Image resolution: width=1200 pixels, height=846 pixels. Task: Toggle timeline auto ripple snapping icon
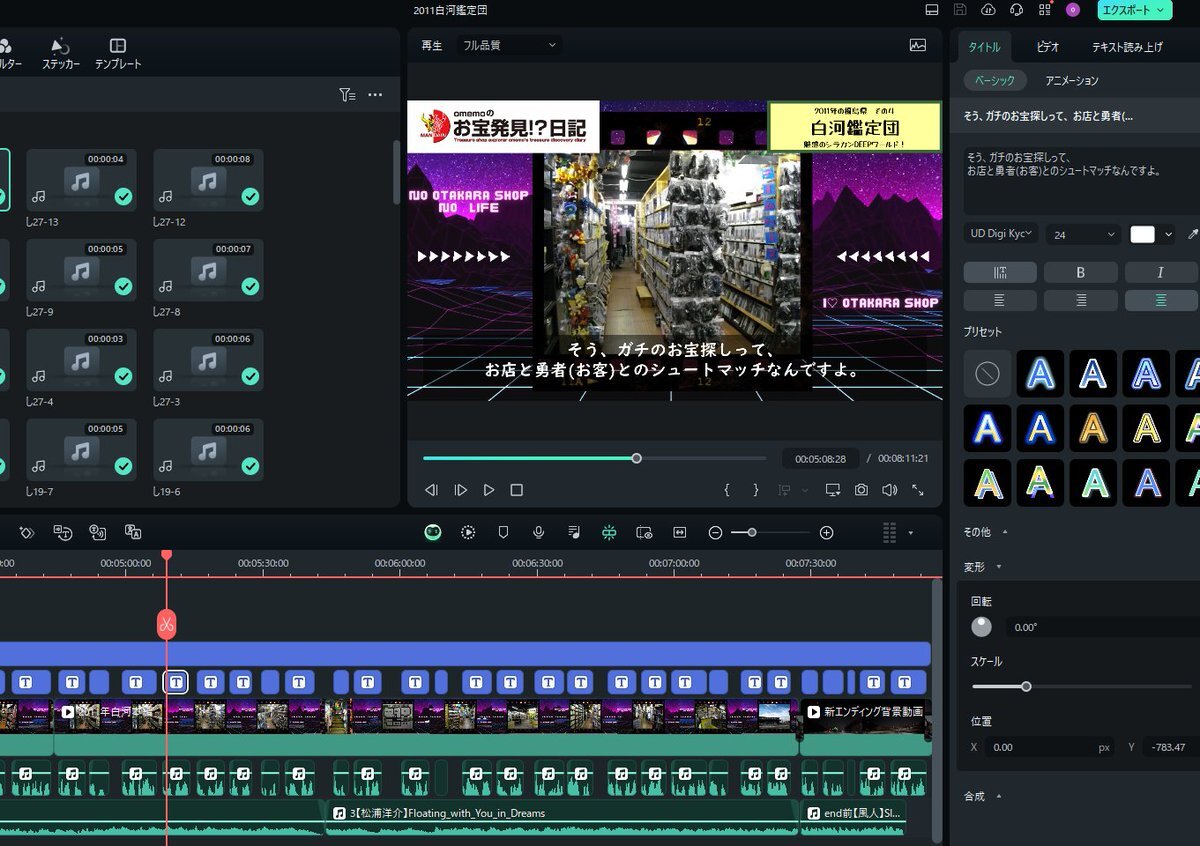609,533
